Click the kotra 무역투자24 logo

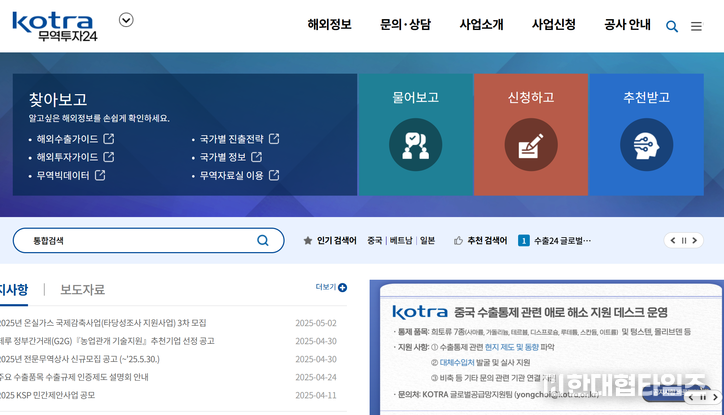coord(54,27)
